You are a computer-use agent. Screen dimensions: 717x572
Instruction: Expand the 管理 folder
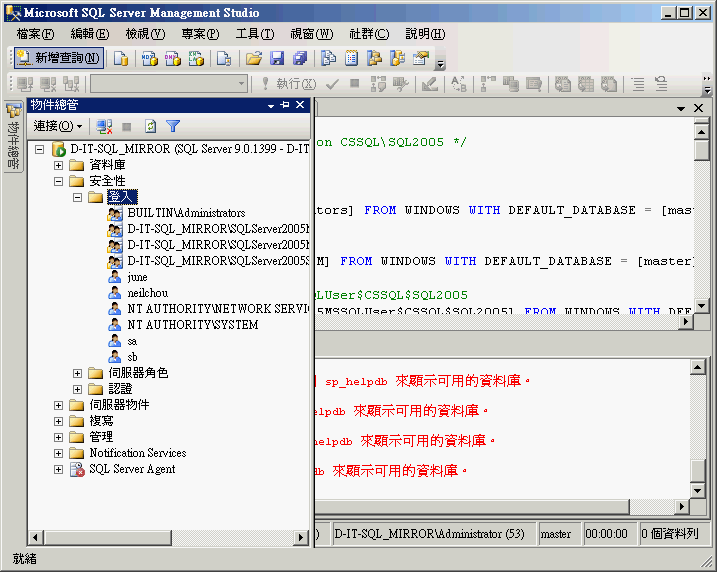point(59,437)
